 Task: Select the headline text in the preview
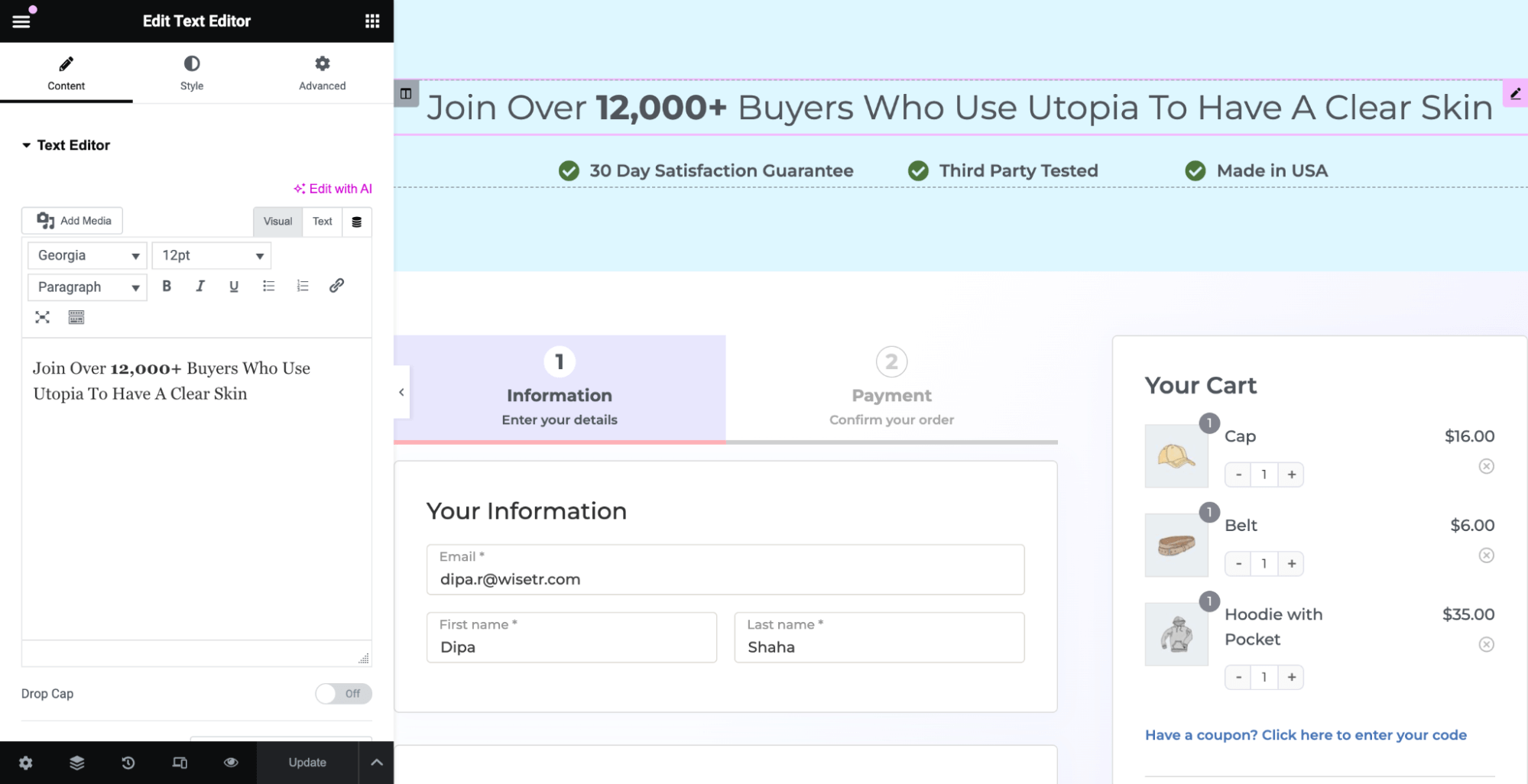[959, 108]
